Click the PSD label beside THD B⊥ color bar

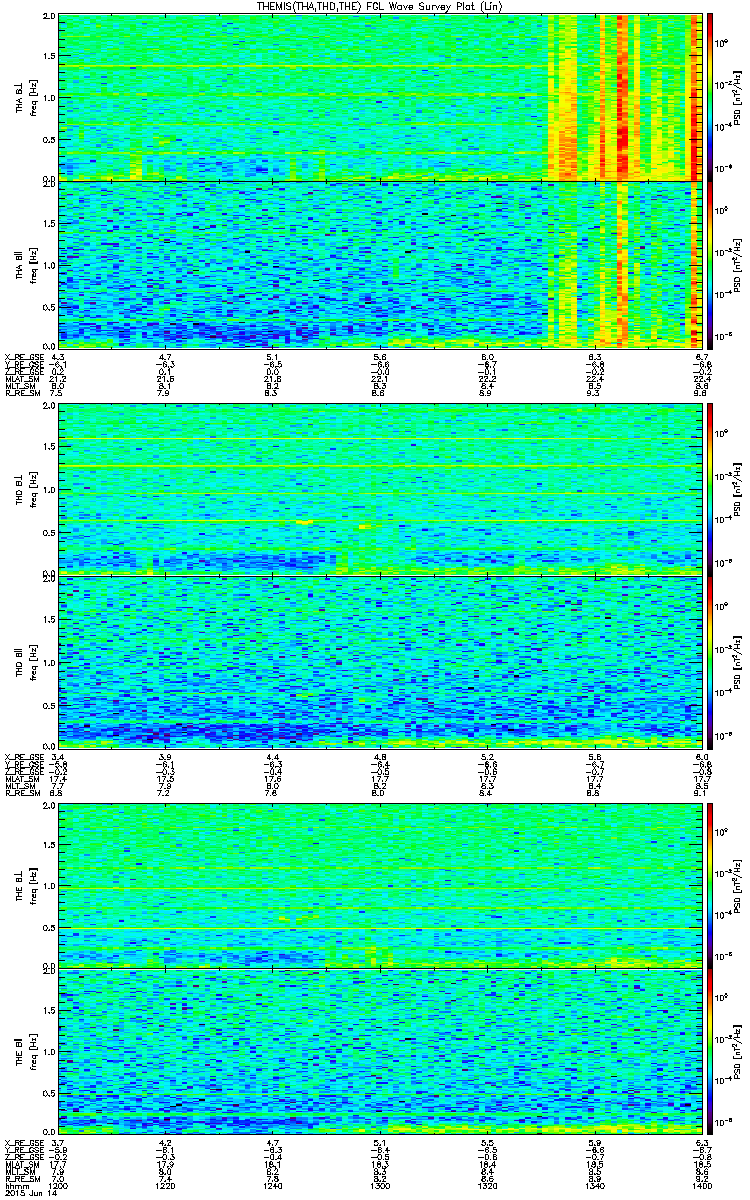pyautogui.click(x=740, y=489)
